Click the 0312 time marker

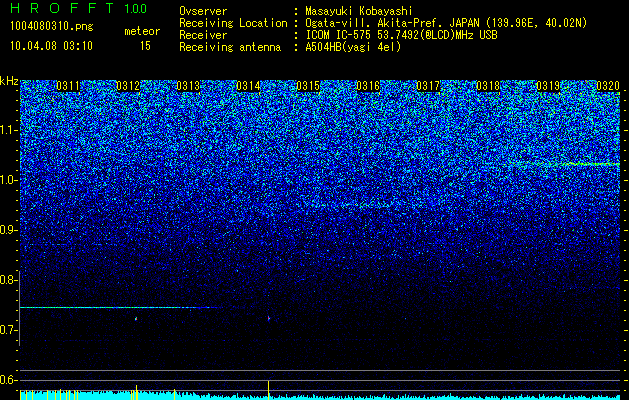[128, 86]
